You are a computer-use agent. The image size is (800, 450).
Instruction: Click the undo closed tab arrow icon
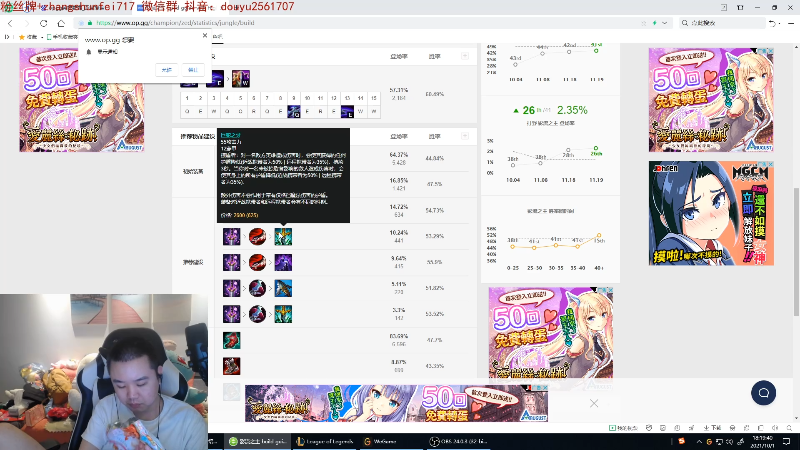click(772, 23)
